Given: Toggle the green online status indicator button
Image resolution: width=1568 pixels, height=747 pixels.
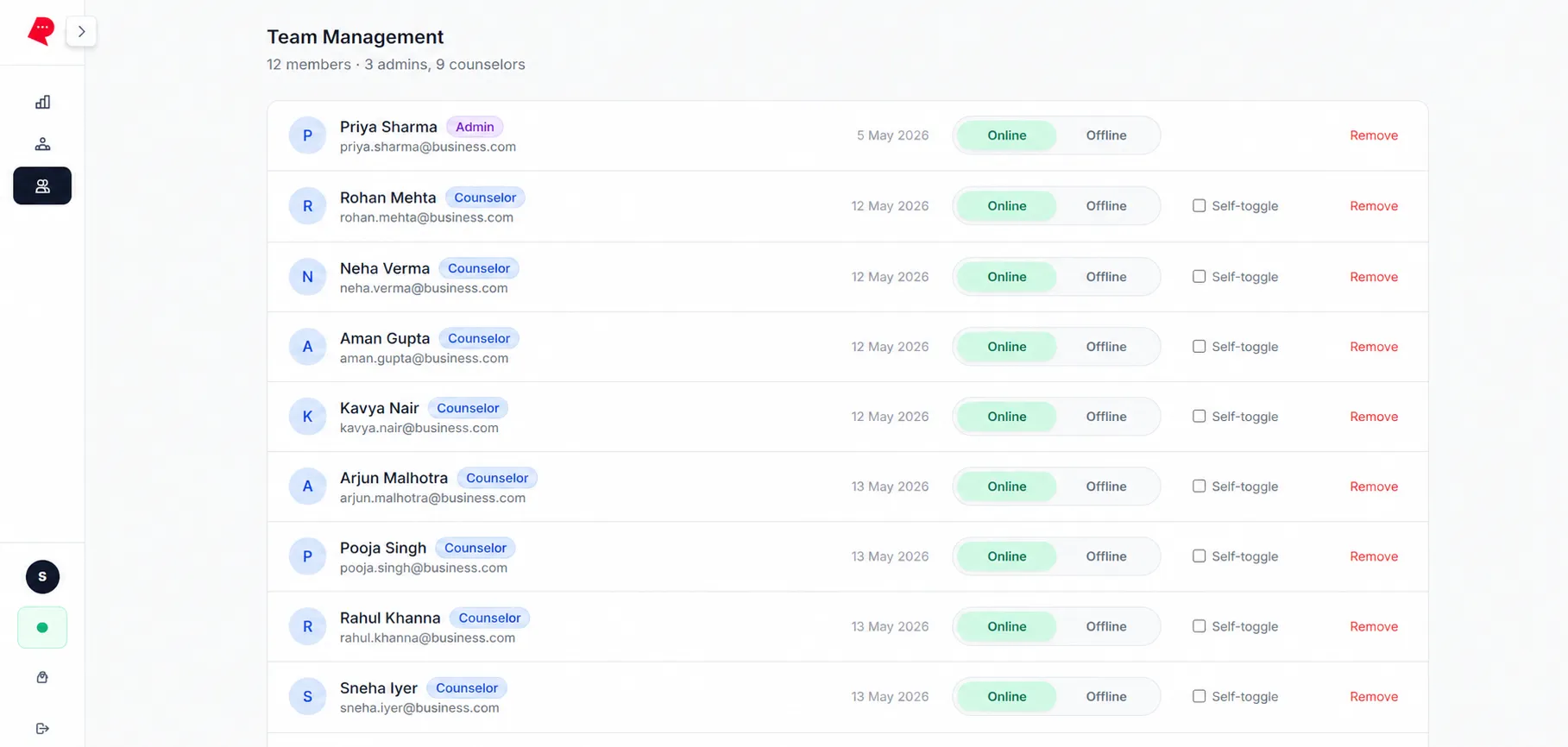Looking at the screenshot, I should 42,628.
